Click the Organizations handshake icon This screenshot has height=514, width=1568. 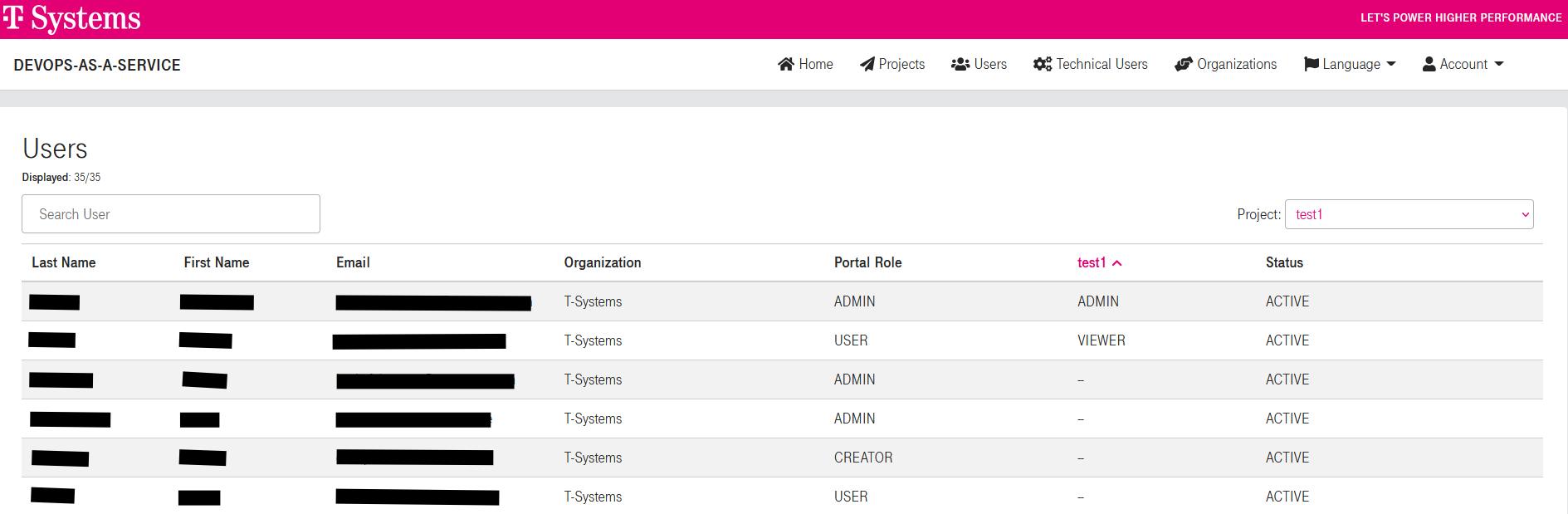tap(1183, 64)
